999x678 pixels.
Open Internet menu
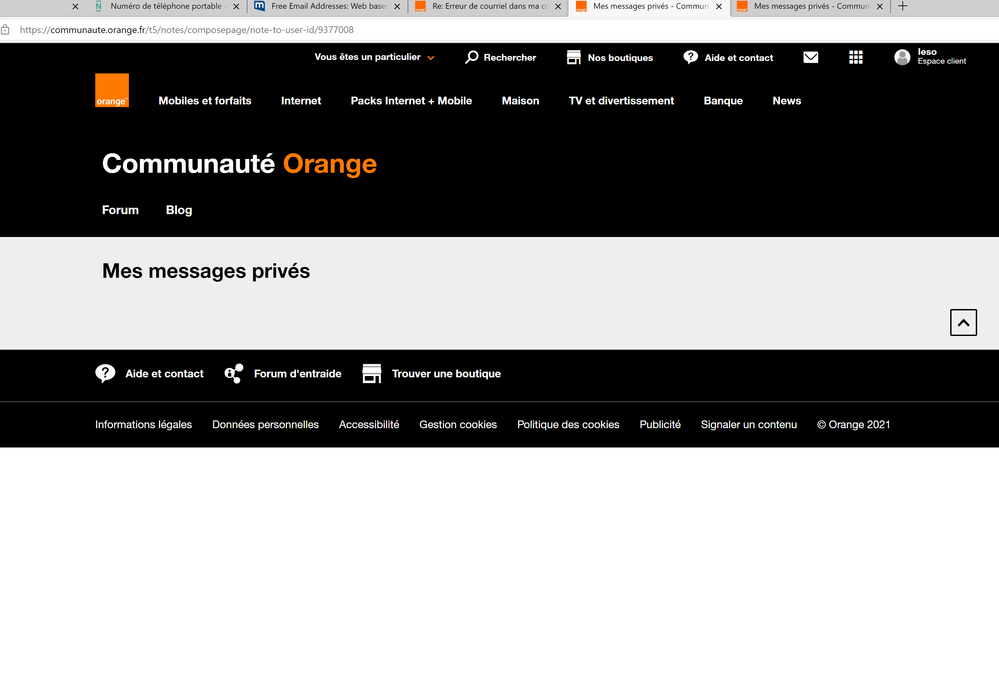coord(301,101)
